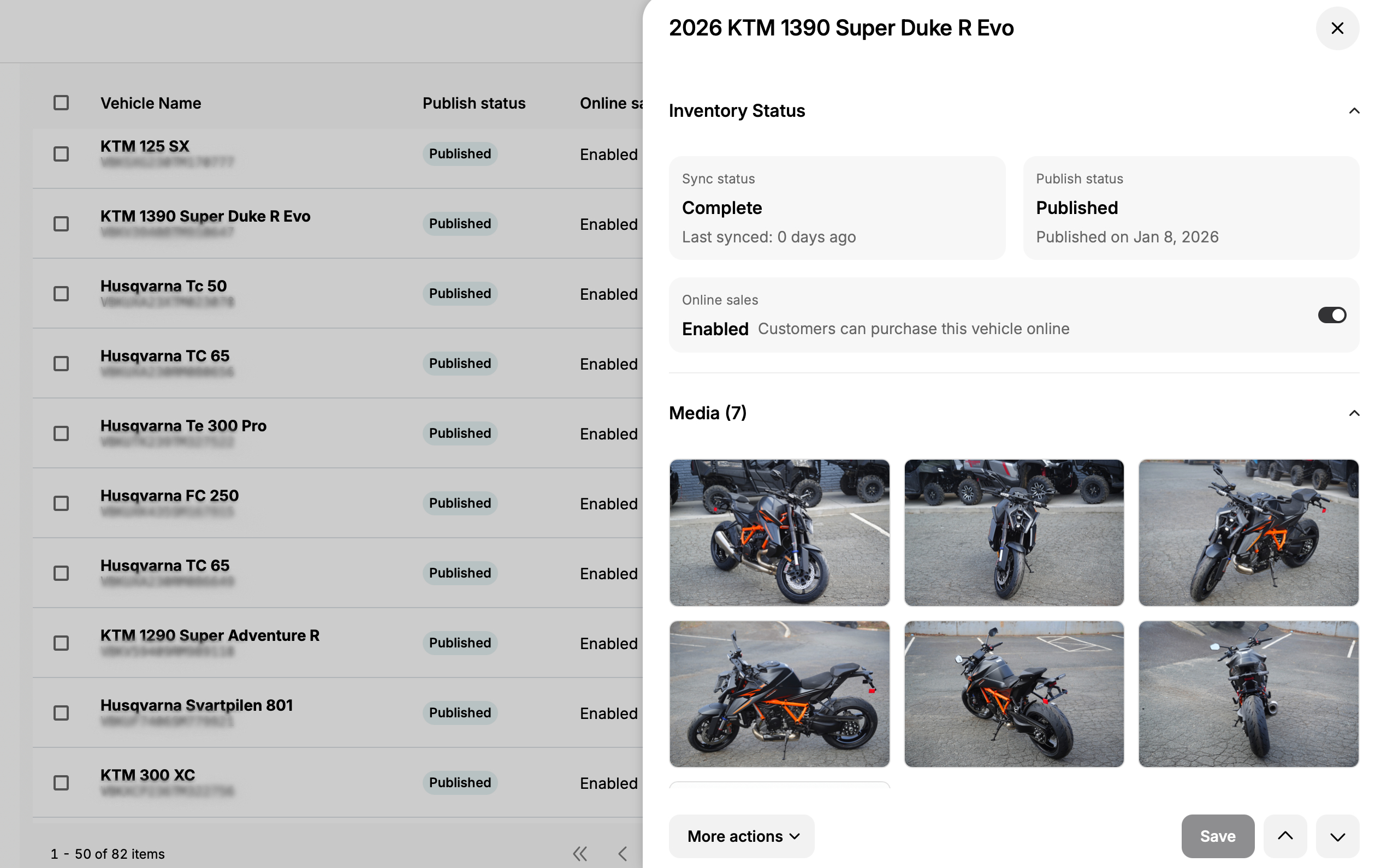Open the More actions dropdown
This screenshot has width=1375, height=868.
[x=741, y=835]
